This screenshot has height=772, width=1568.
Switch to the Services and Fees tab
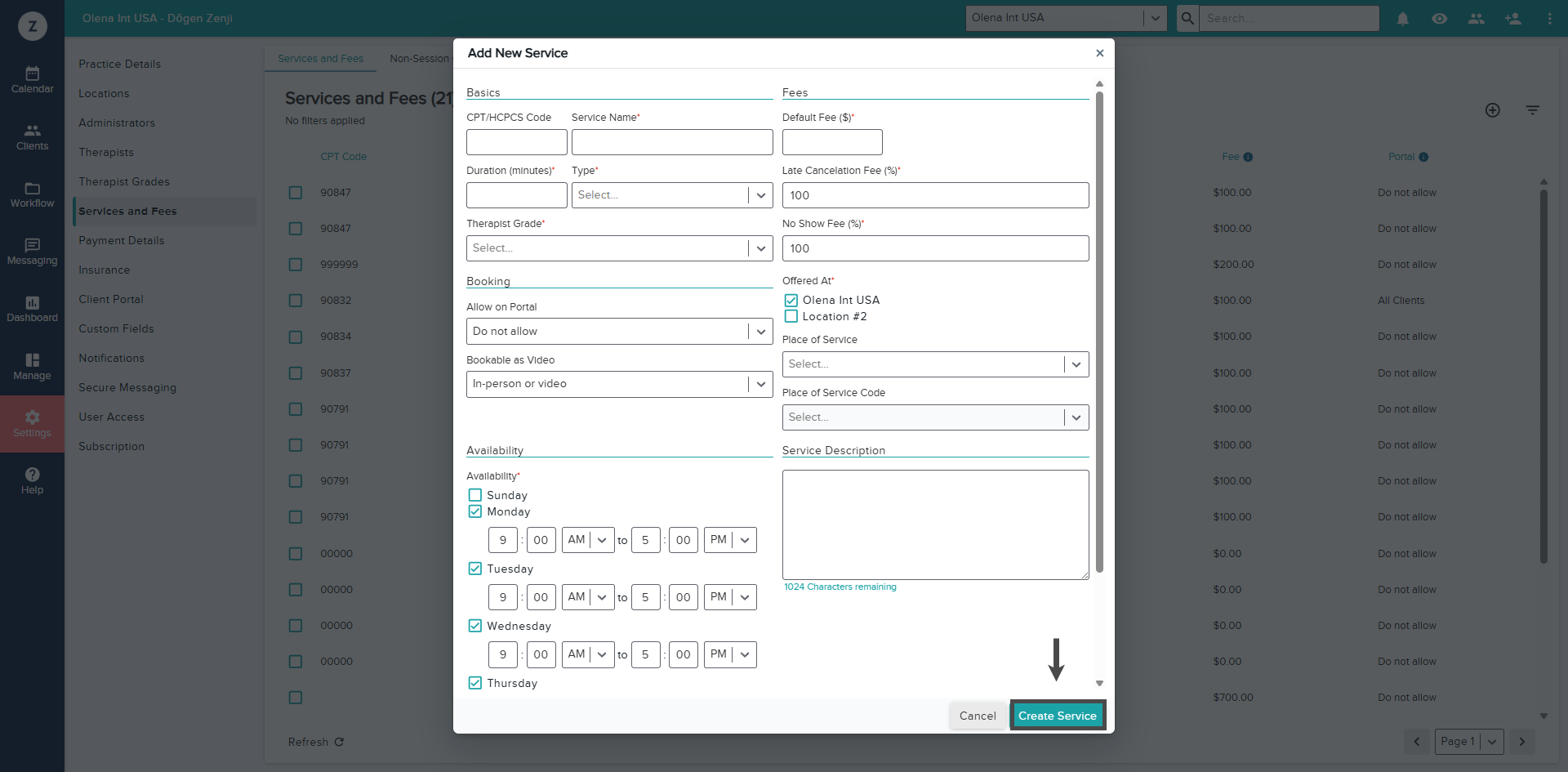(320, 59)
